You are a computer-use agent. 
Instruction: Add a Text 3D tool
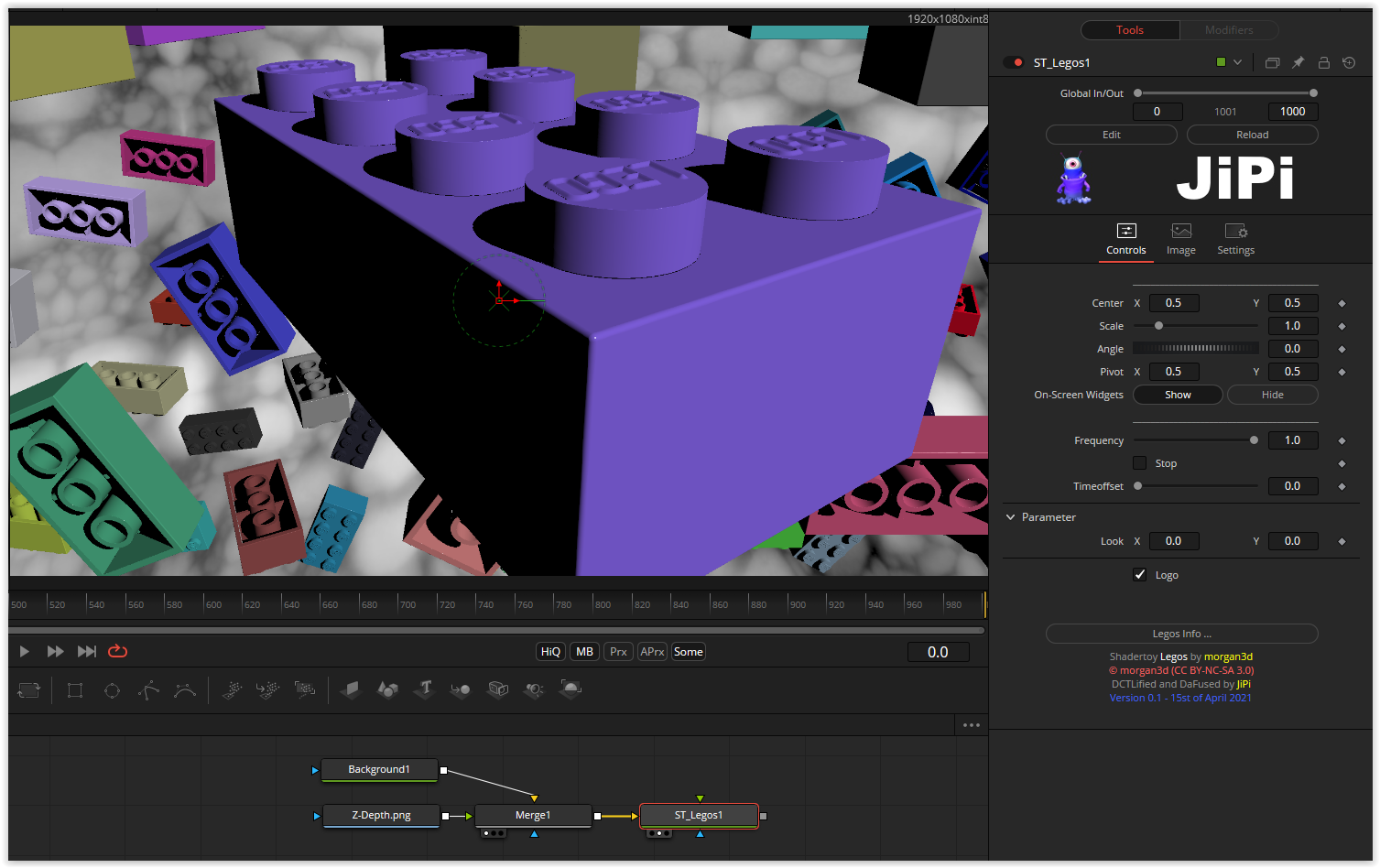pos(424,689)
